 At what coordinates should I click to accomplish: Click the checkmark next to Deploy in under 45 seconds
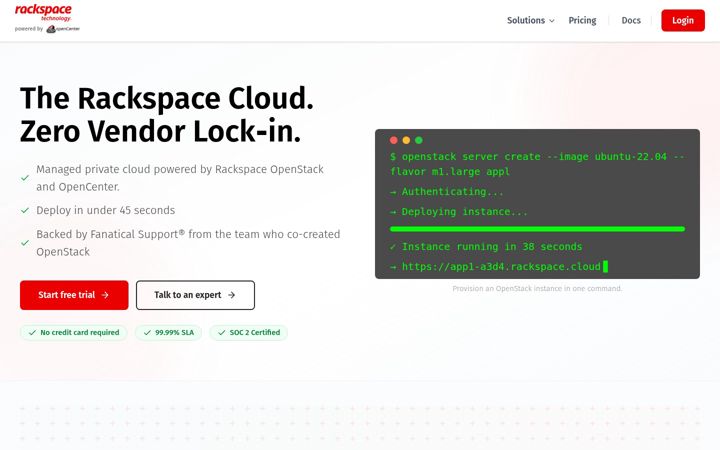pyautogui.click(x=25, y=210)
